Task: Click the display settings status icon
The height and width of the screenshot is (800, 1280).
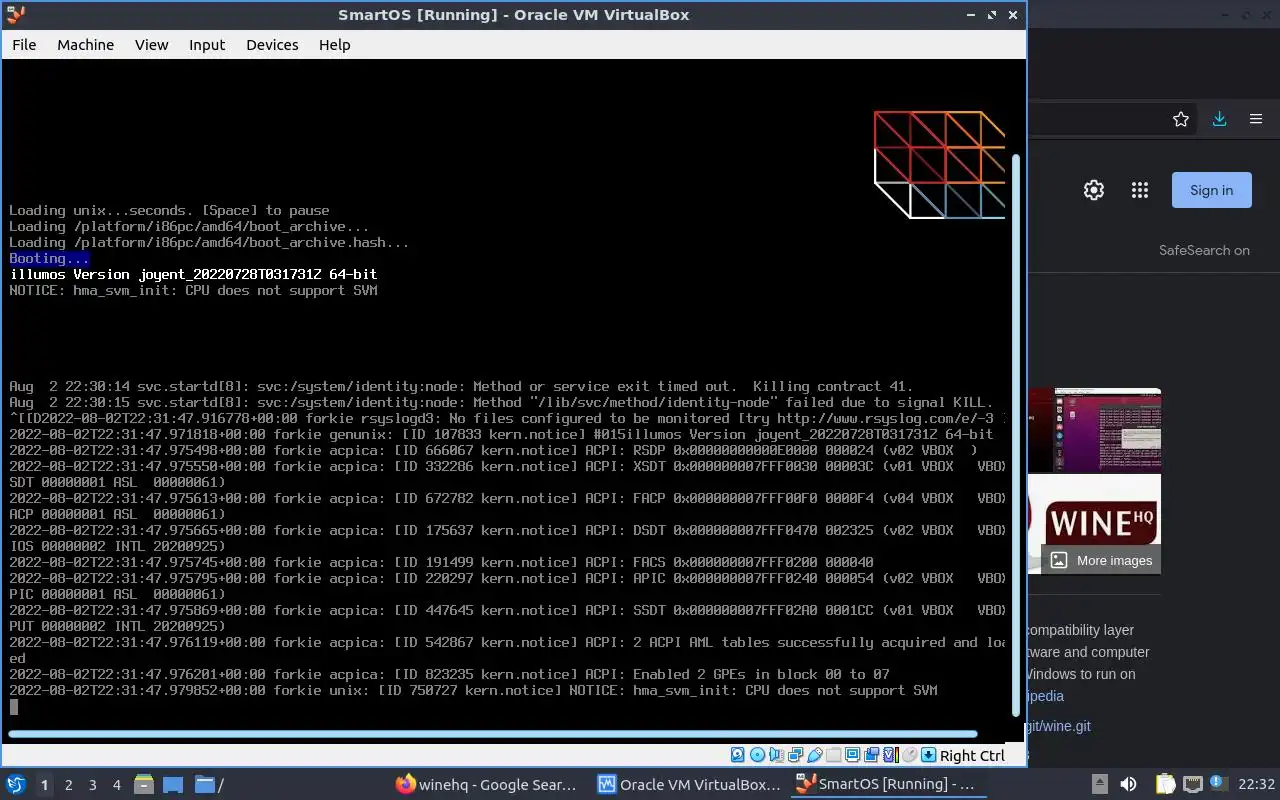Action: [852, 755]
